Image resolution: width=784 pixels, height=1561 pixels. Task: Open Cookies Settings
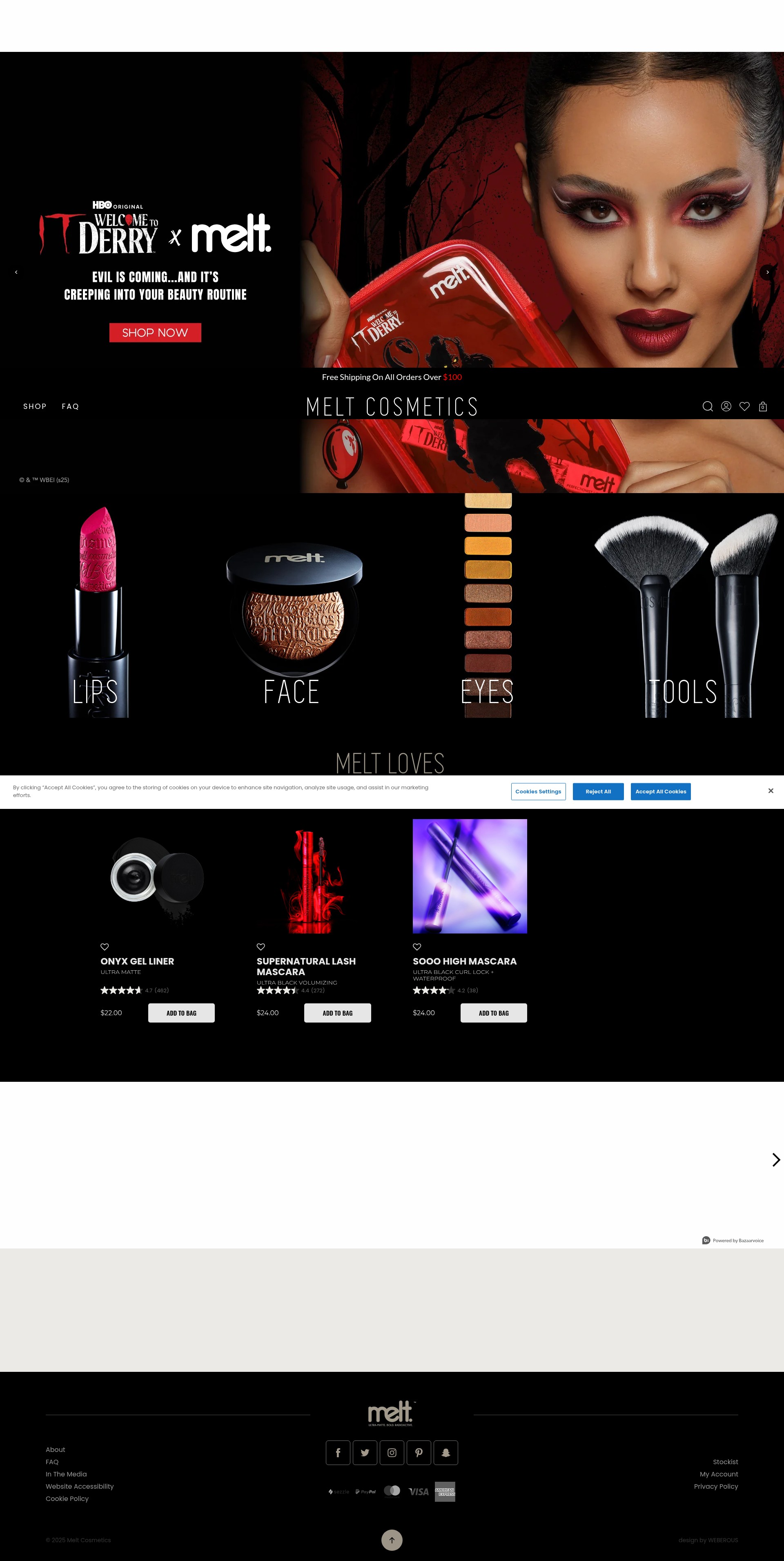coord(538,791)
